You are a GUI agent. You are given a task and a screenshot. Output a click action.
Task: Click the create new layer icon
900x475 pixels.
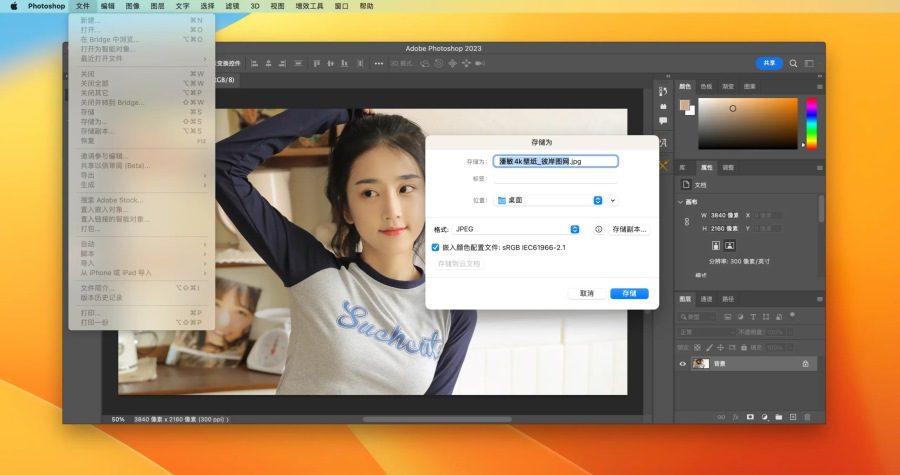(793, 416)
